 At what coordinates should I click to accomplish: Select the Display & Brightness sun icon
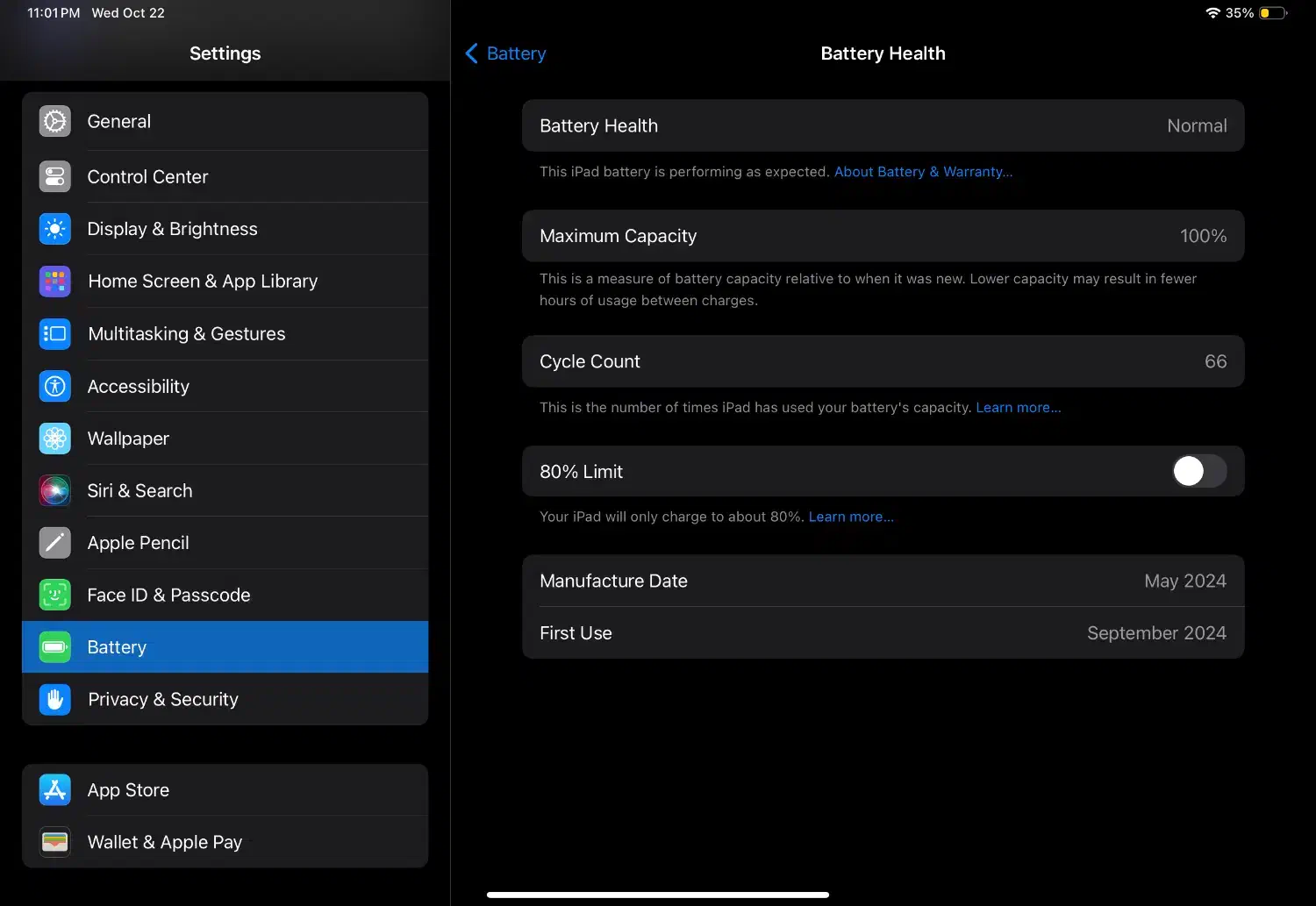pos(55,229)
